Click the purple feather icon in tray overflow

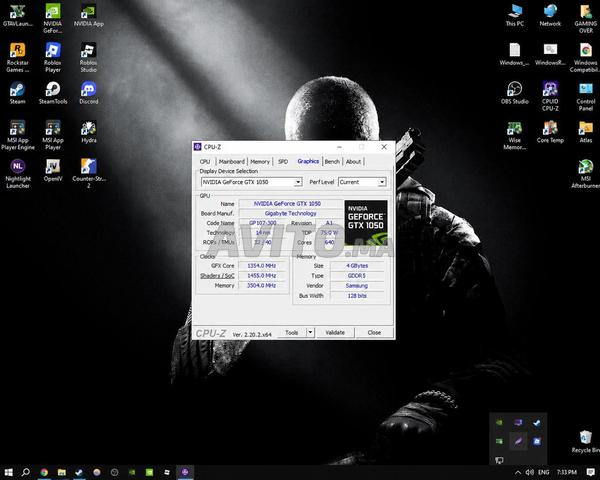pyautogui.click(x=518, y=441)
